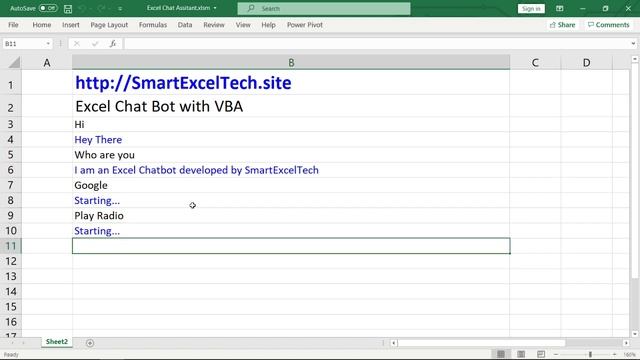Open the Review tab

point(214,25)
